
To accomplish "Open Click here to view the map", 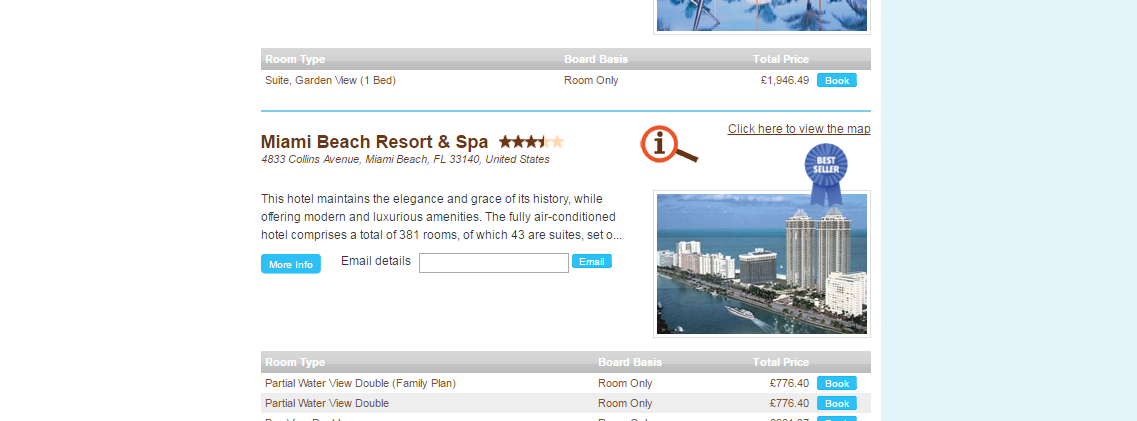I will point(799,129).
